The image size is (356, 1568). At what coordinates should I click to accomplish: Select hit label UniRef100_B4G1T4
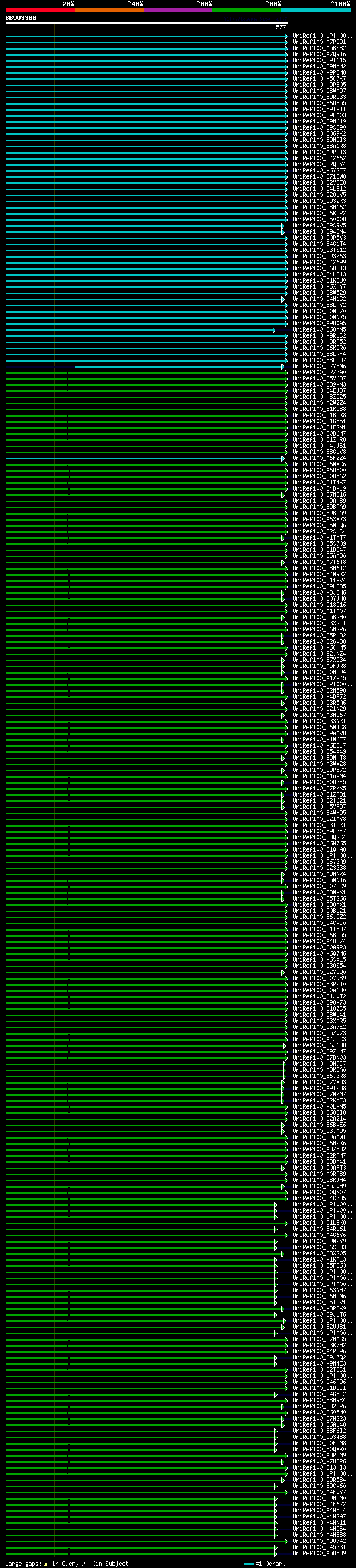(x=319, y=244)
